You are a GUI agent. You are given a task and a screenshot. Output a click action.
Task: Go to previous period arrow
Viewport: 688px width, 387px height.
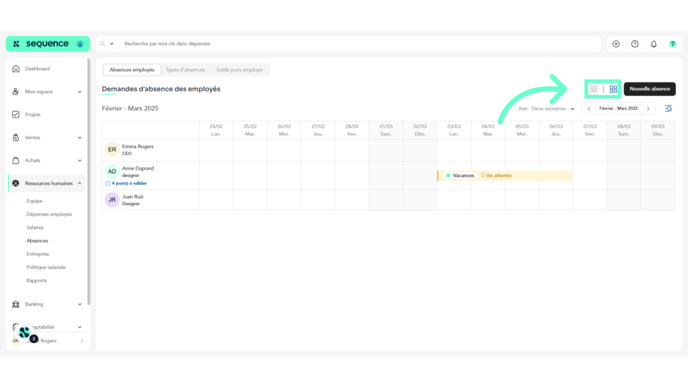589,108
